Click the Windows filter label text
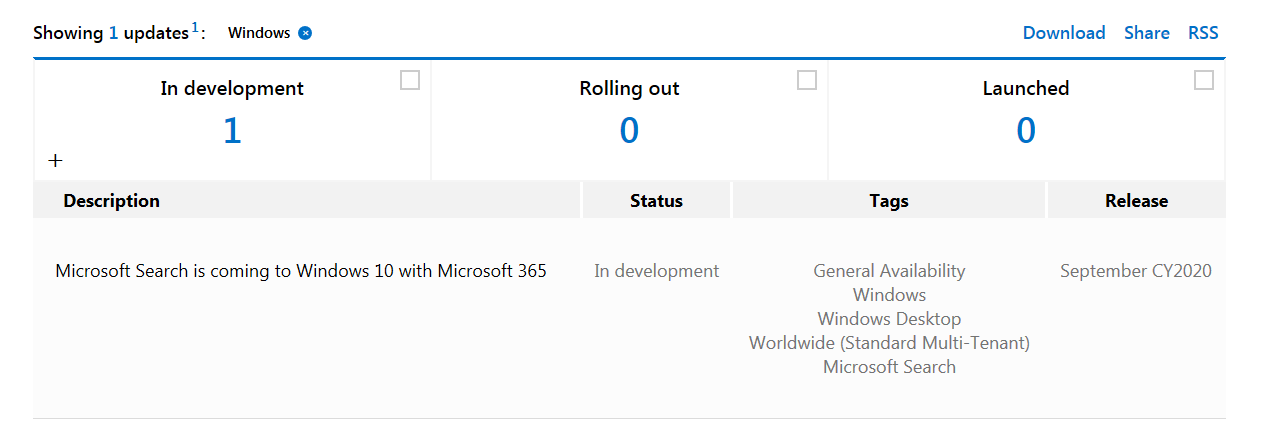 [259, 33]
